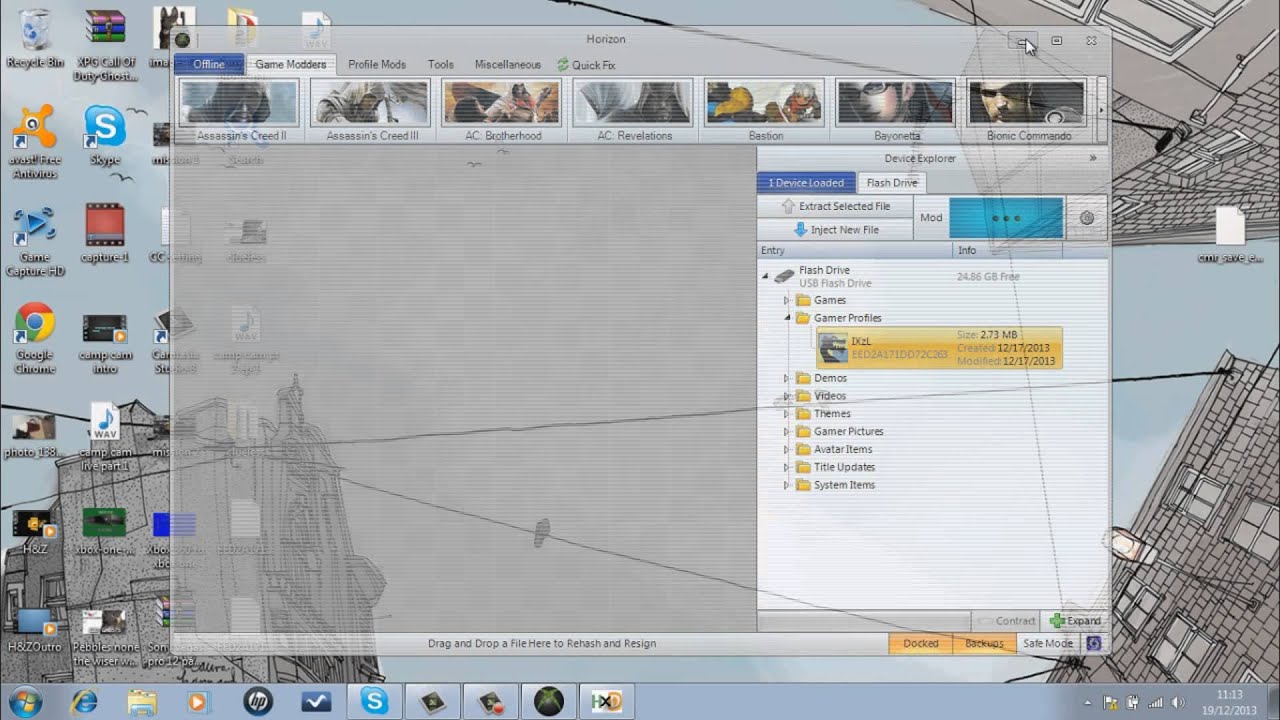Viewport: 1280px width, 720px height.
Task: Switch to the Game Modders tab
Action: (x=291, y=65)
